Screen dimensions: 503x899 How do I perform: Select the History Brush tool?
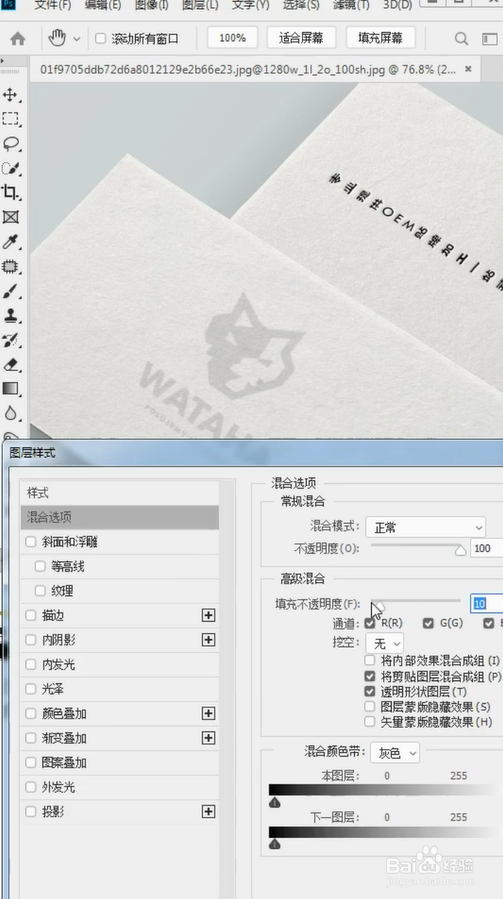10,340
